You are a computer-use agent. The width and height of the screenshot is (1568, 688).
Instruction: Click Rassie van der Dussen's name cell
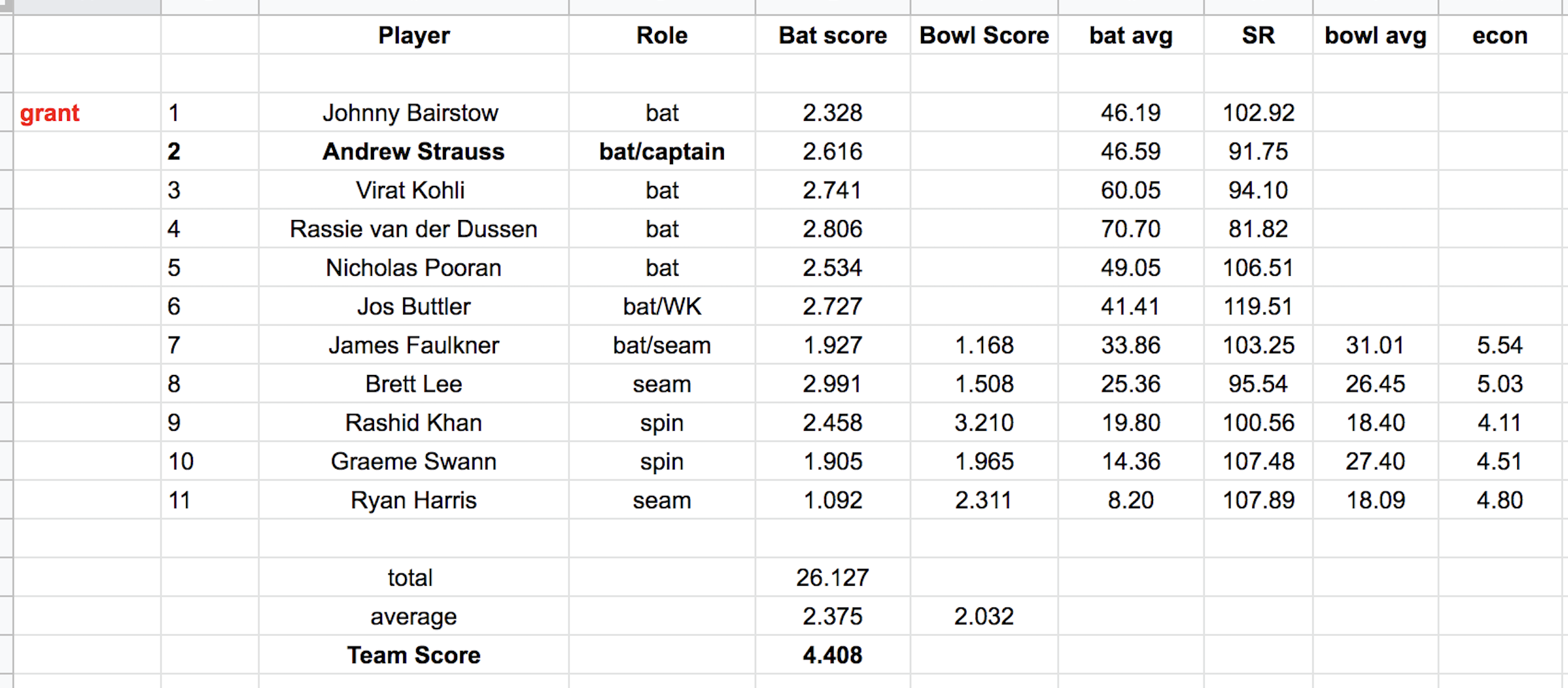click(x=413, y=229)
